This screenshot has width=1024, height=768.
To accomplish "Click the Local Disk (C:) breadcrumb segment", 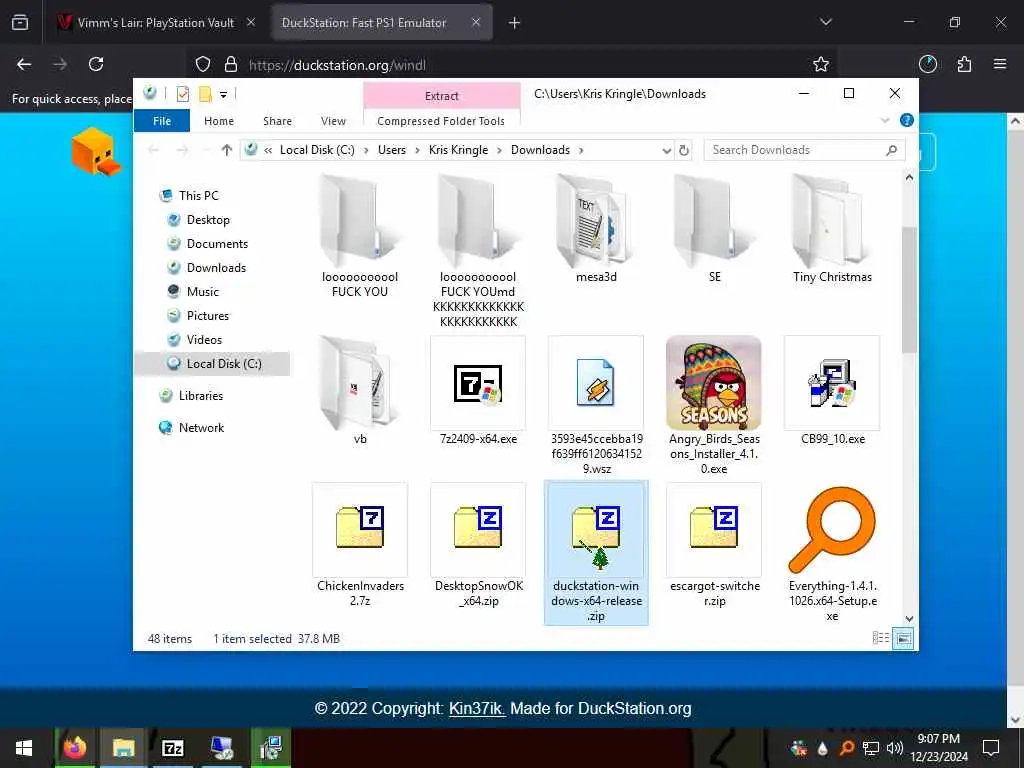I will [x=317, y=150].
